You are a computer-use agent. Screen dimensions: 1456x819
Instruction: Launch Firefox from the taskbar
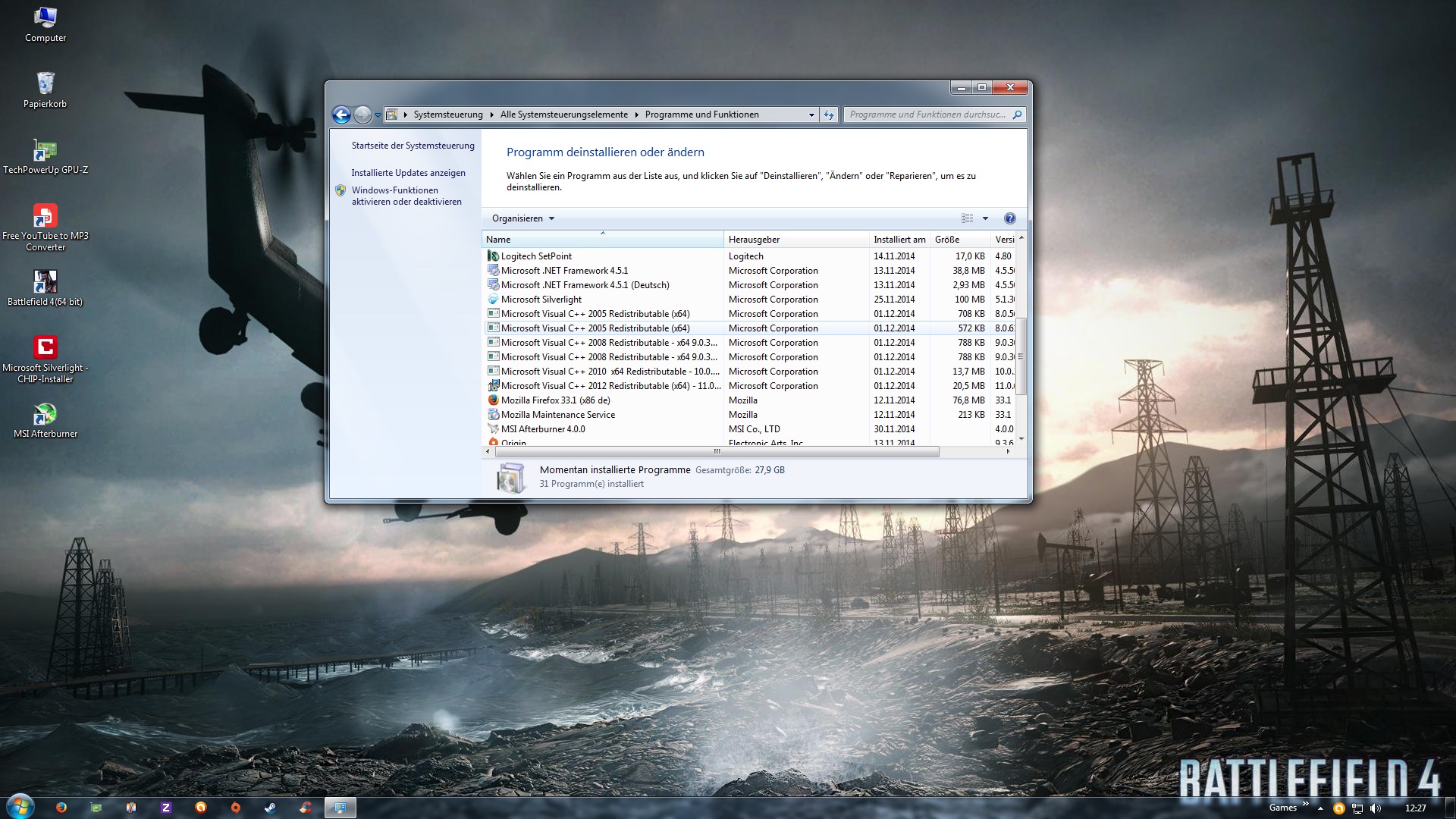(61, 808)
